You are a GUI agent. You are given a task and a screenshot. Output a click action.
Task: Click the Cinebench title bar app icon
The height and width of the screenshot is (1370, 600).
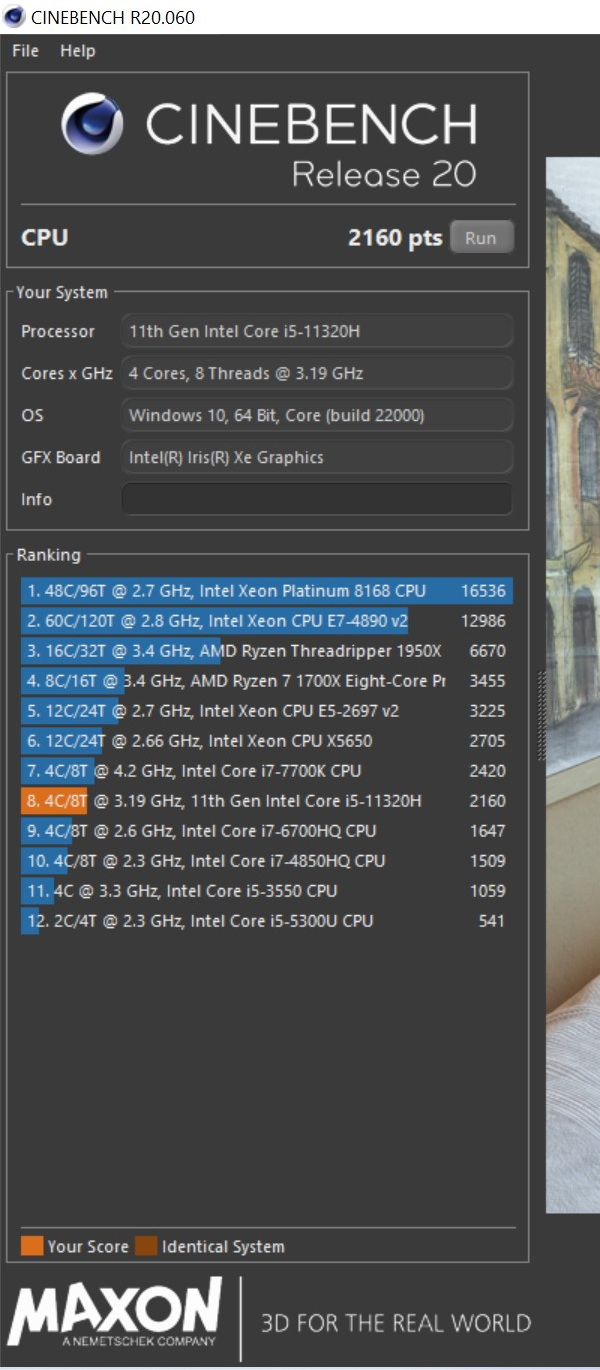tap(14, 17)
